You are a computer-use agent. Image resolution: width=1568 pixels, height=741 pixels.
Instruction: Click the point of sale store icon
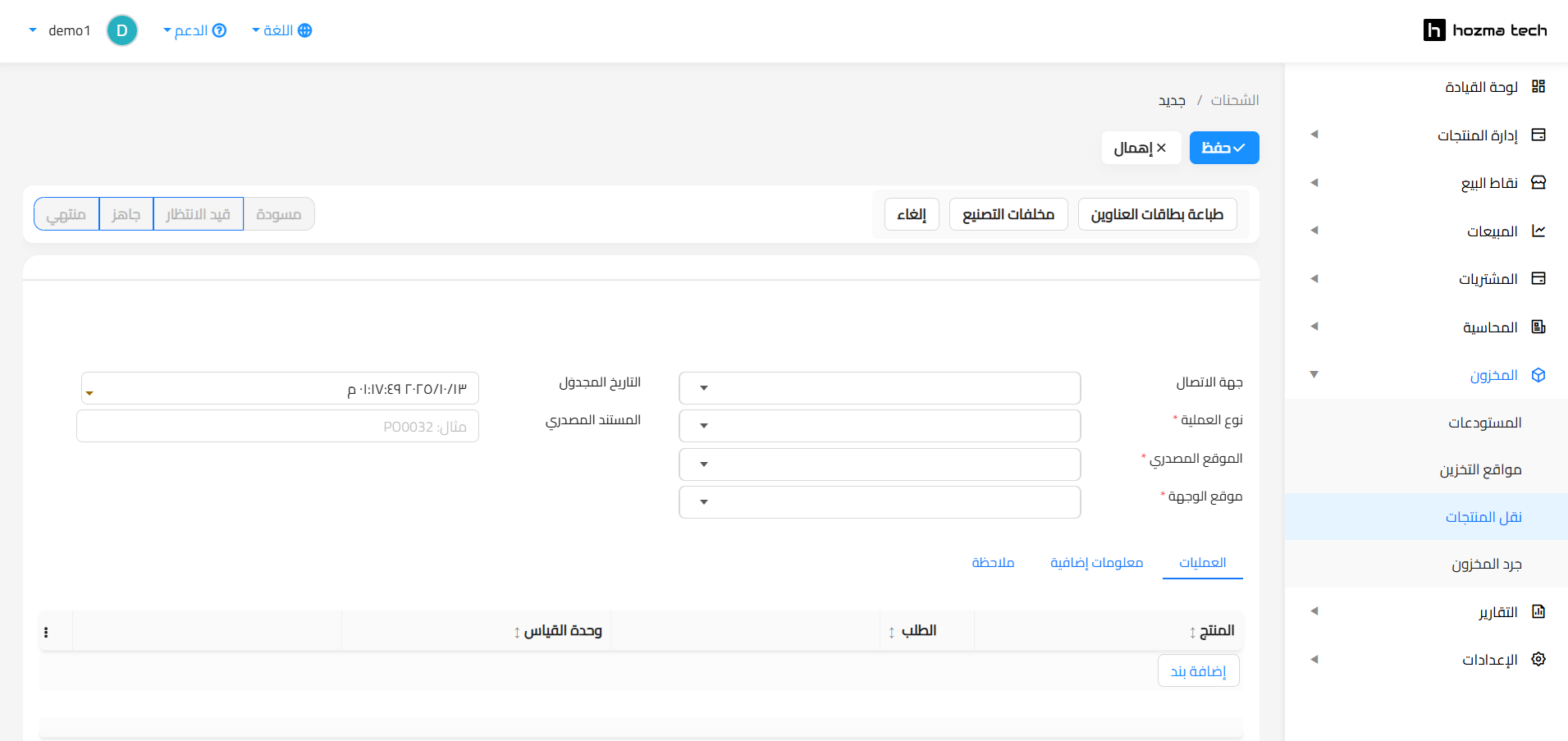1538,182
